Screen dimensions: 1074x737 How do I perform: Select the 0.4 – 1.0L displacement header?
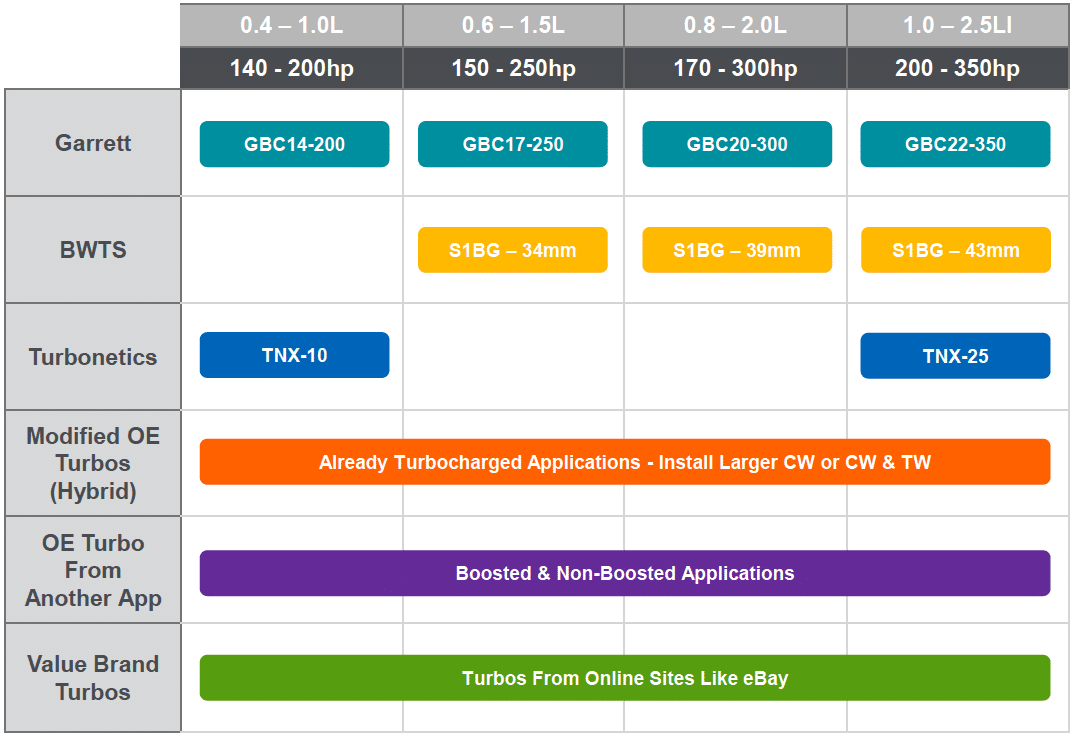tap(292, 25)
